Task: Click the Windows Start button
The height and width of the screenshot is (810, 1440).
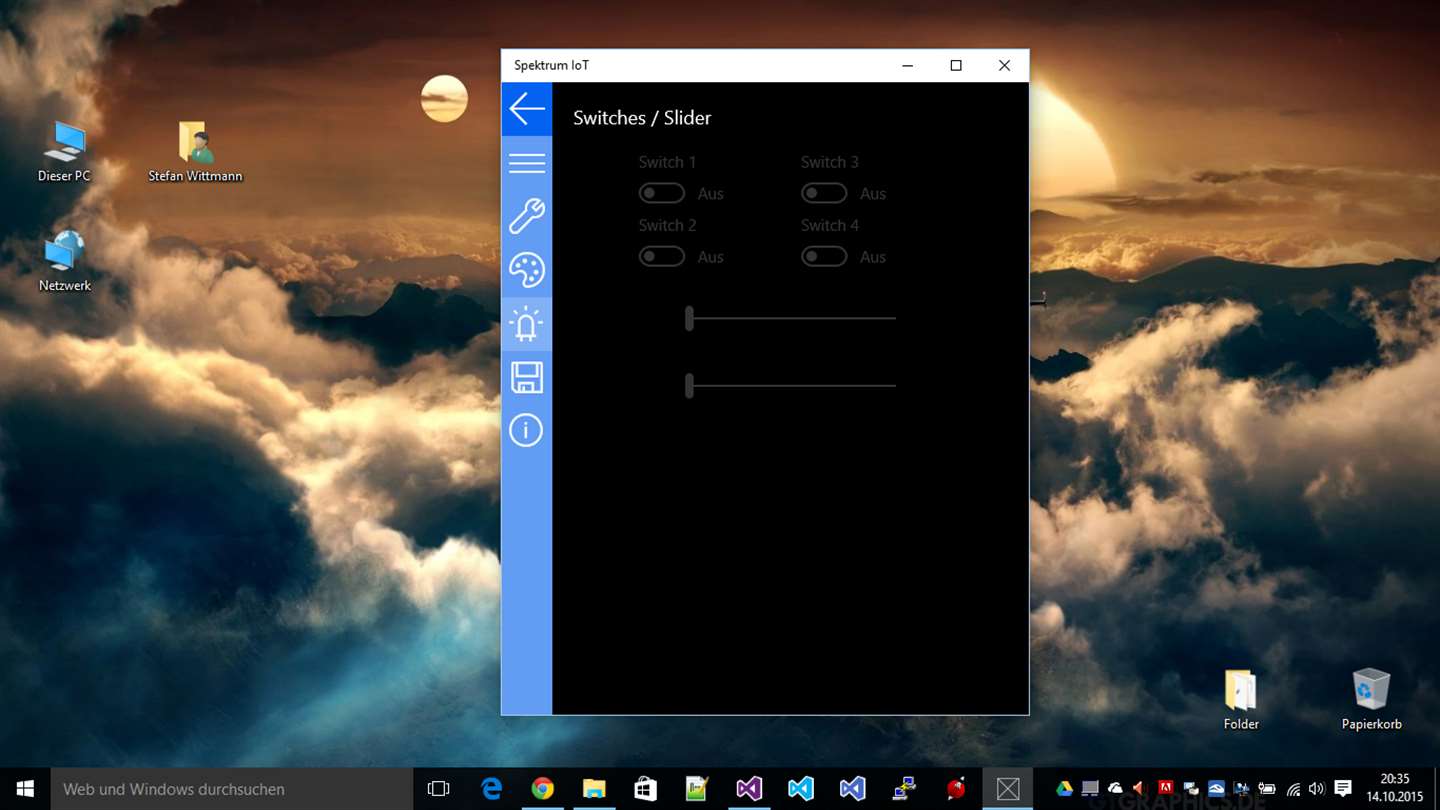Action: pos(25,789)
